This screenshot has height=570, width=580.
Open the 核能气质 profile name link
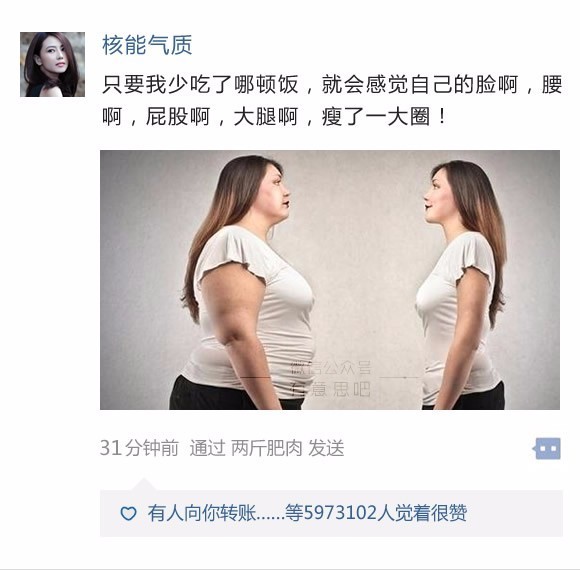(147, 45)
